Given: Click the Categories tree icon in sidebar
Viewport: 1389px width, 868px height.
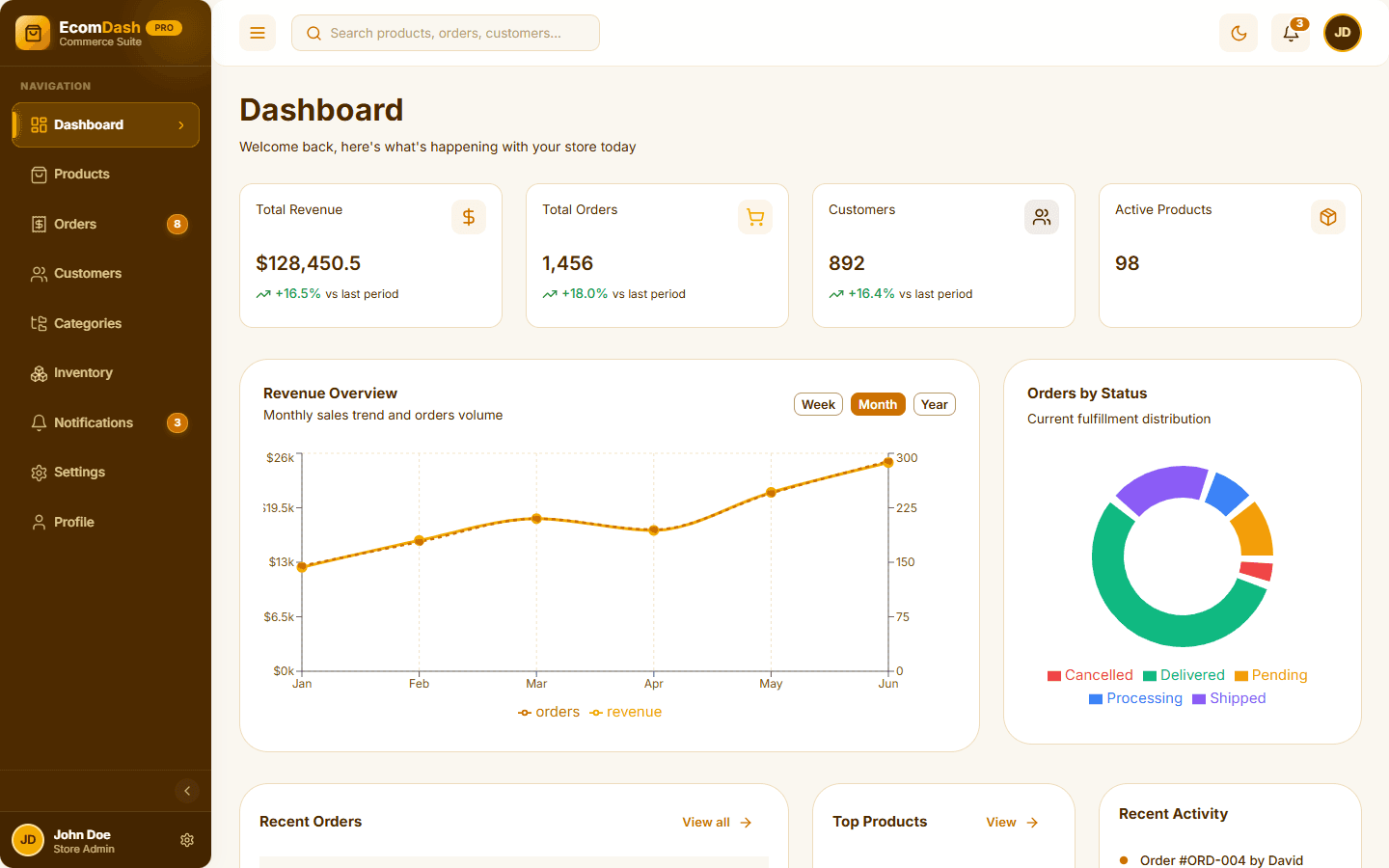Looking at the screenshot, I should 39,323.
